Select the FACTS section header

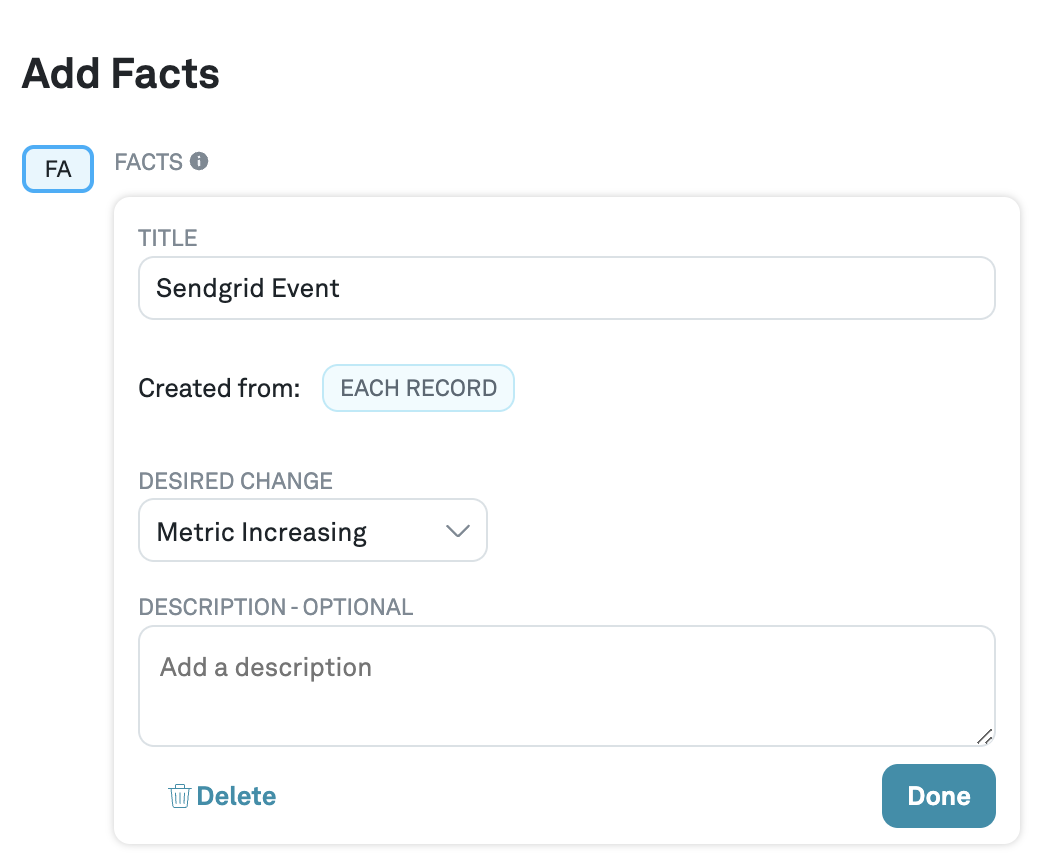point(151,161)
